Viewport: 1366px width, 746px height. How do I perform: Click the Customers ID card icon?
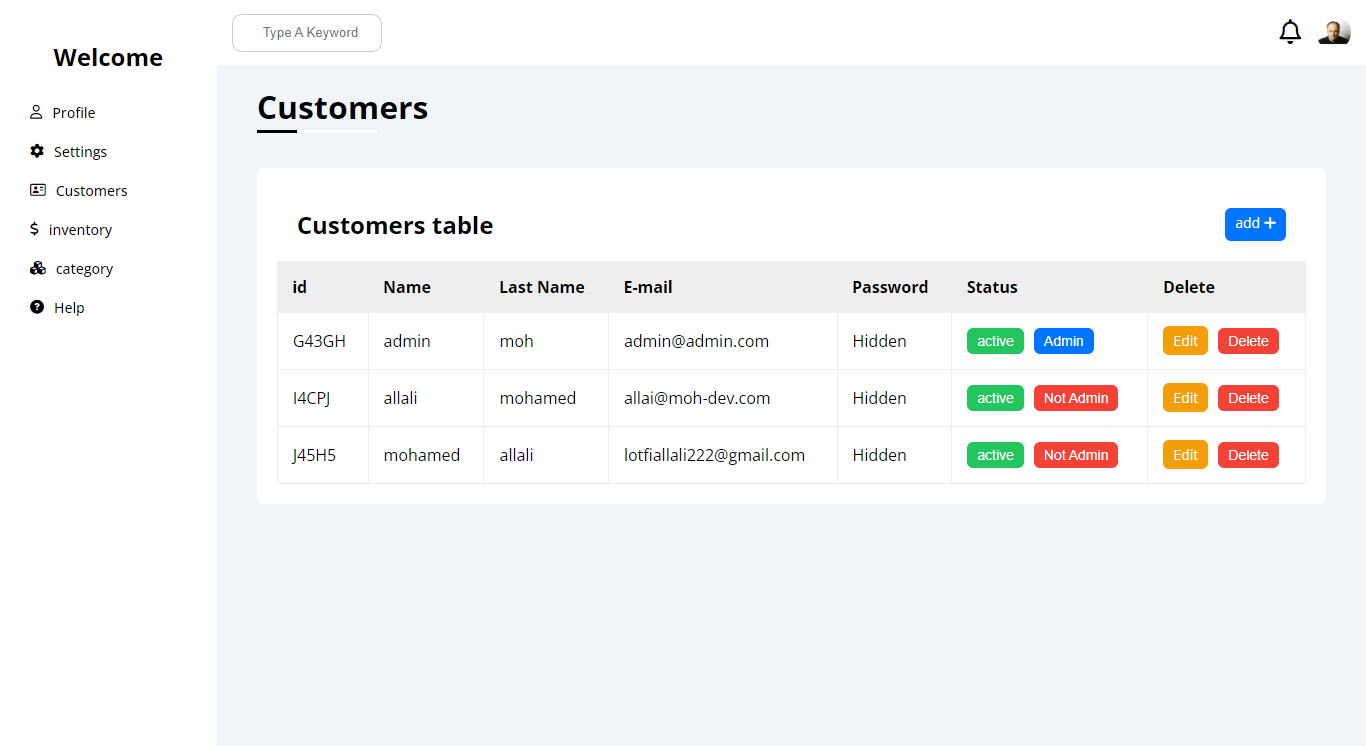pyautogui.click(x=38, y=190)
